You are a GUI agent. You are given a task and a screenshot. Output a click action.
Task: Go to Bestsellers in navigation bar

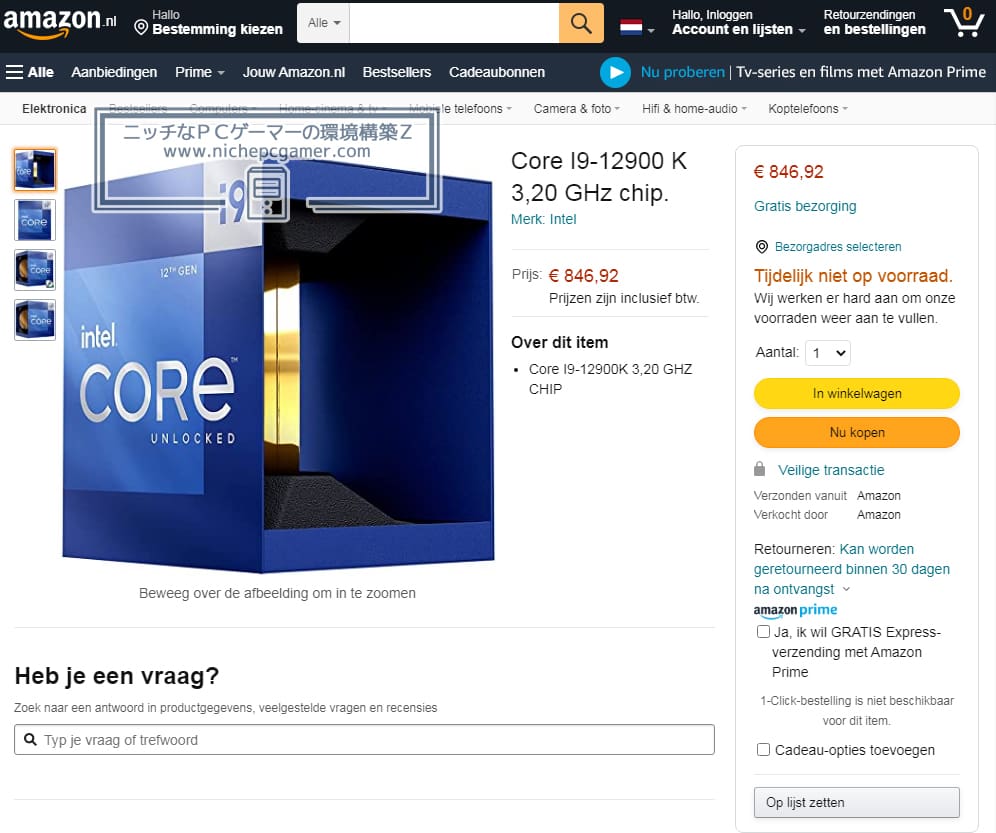(x=397, y=72)
